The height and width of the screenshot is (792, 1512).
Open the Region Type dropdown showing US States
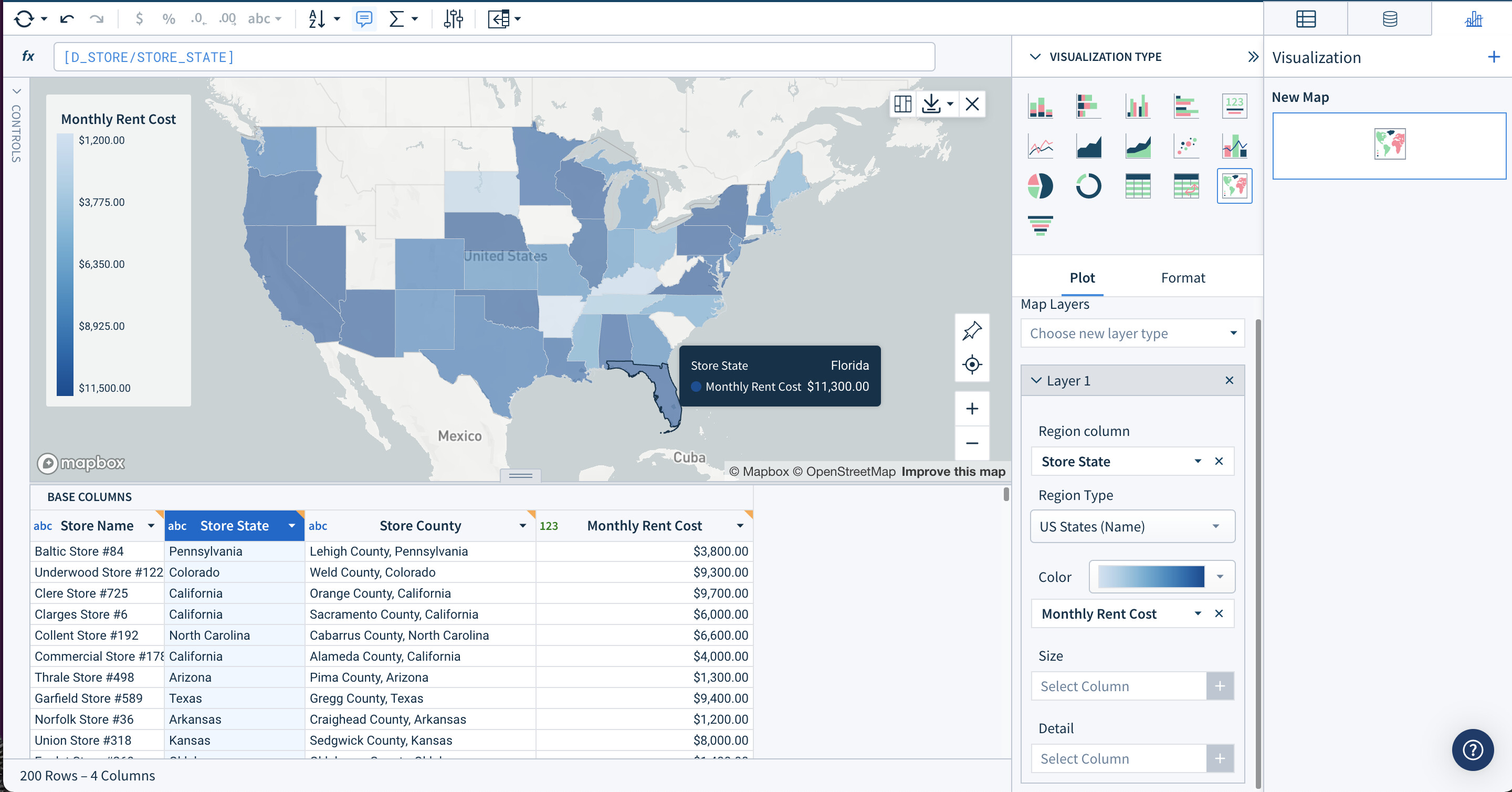point(1132,526)
